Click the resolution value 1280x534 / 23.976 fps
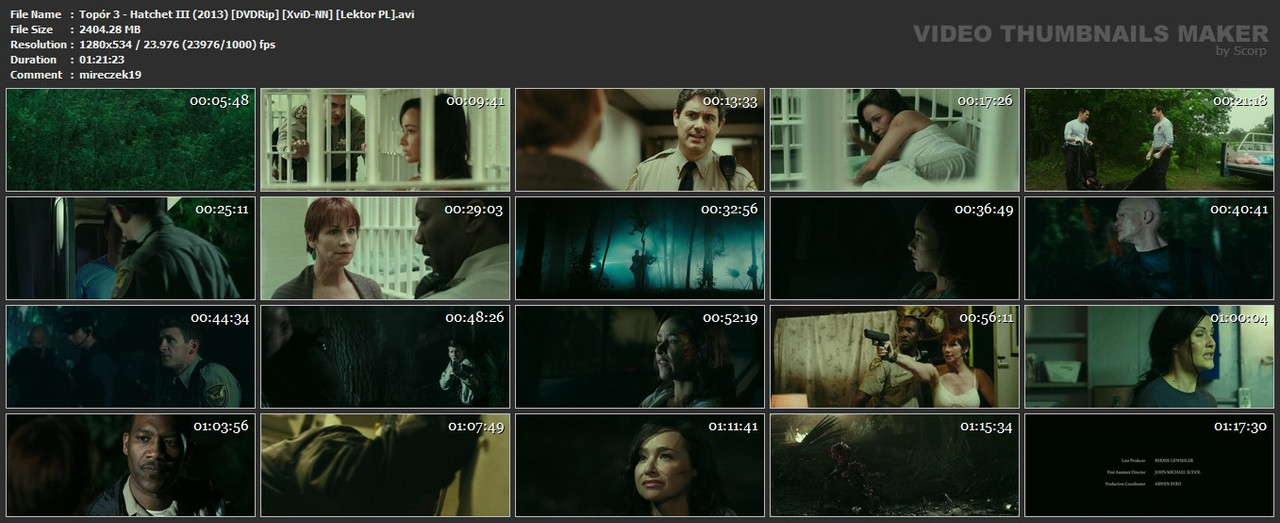 [177, 45]
